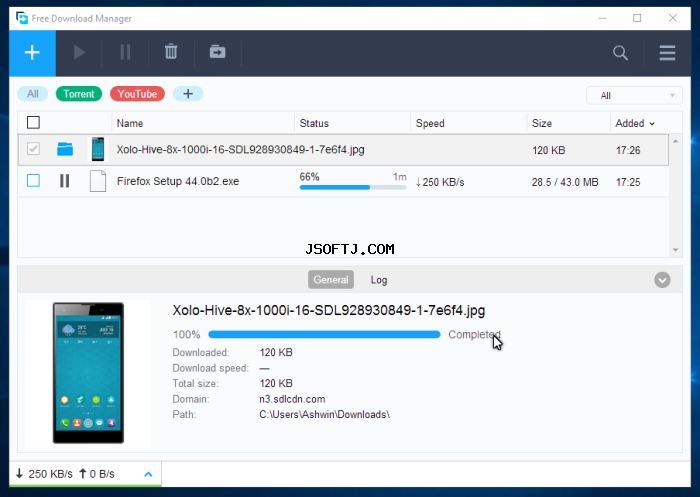Open folder of Xolo-Hive jpg download
The width and height of the screenshot is (700, 497).
click(65, 149)
